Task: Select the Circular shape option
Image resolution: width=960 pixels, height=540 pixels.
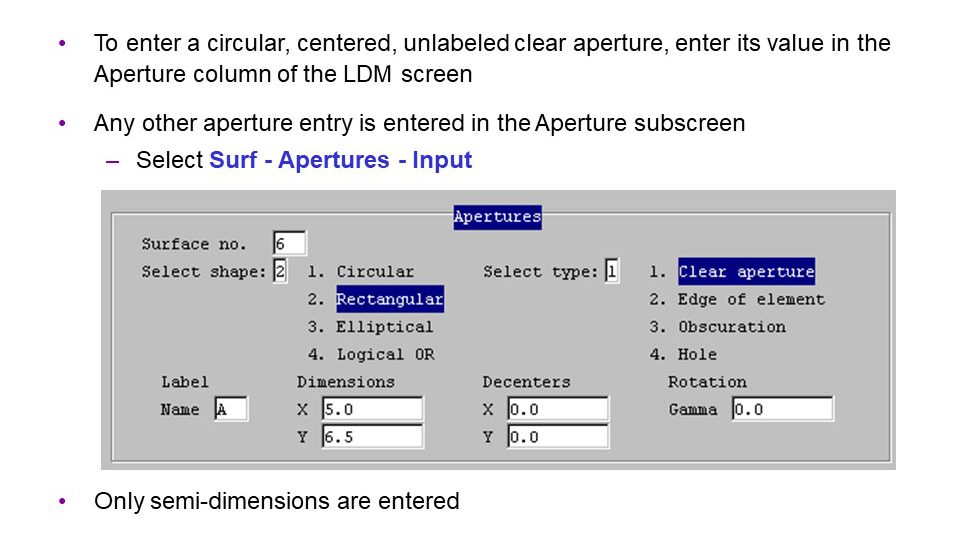Action: 375,271
